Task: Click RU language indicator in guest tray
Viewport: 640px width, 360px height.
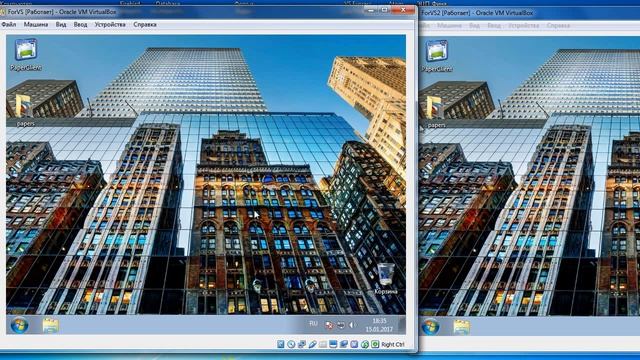Action: click(313, 324)
